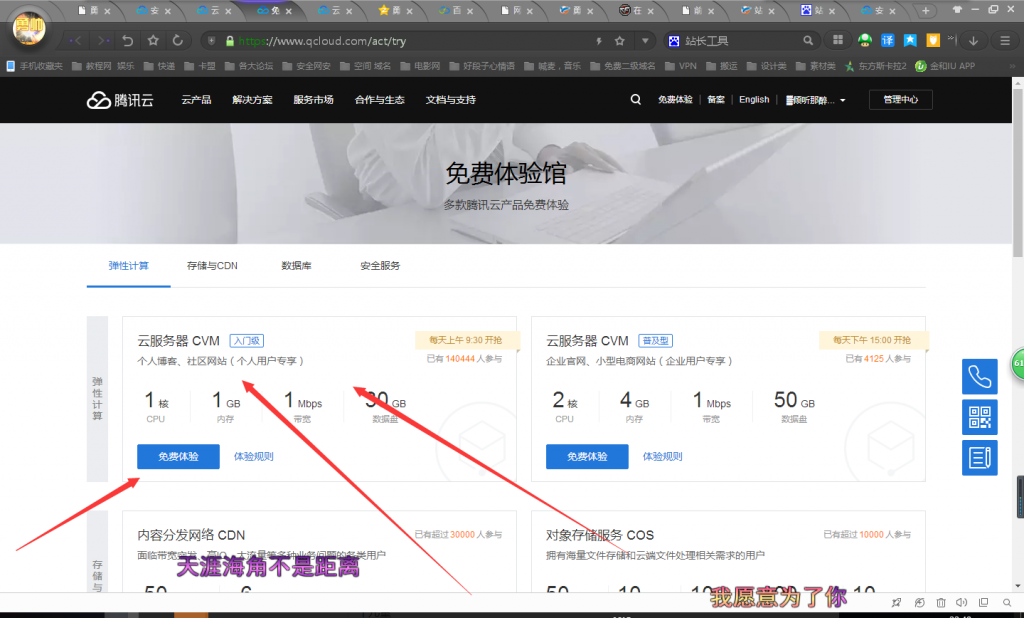Click the trash icon in bottom status bar
Viewport: 1024px width, 618px height.
940,602
